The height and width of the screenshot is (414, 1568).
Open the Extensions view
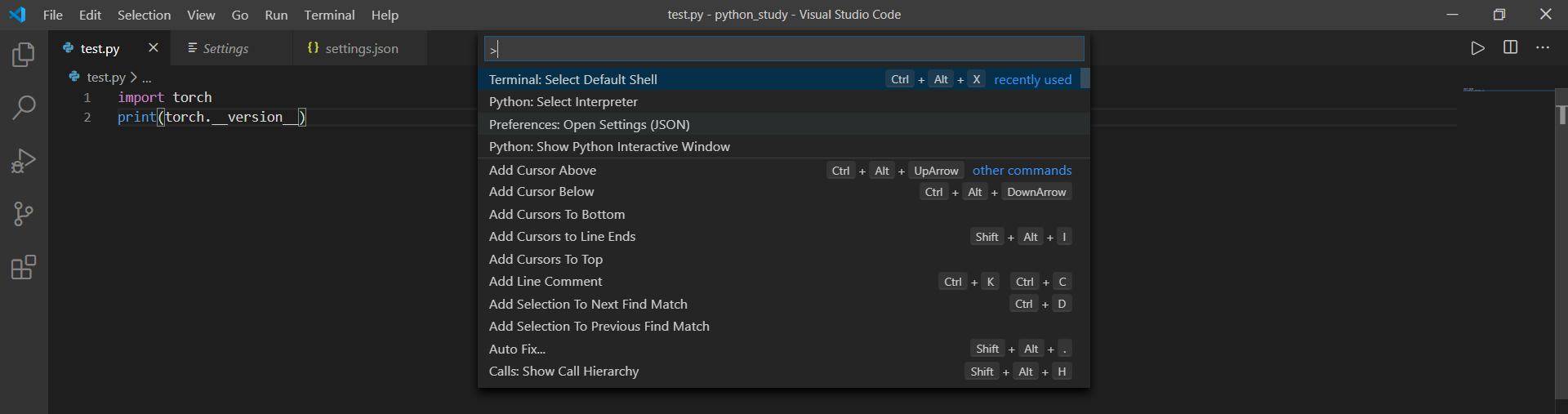(24, 268)
